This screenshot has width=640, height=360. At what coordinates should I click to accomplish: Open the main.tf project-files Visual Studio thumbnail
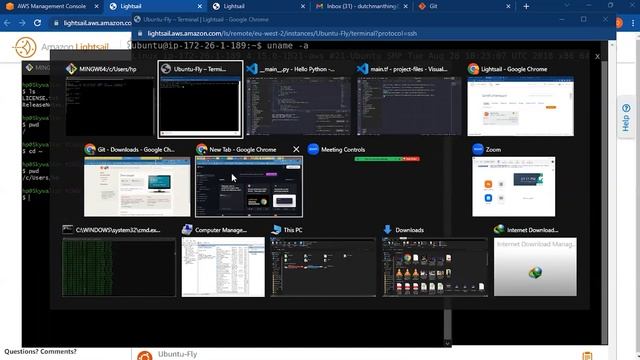click(409, 106)
